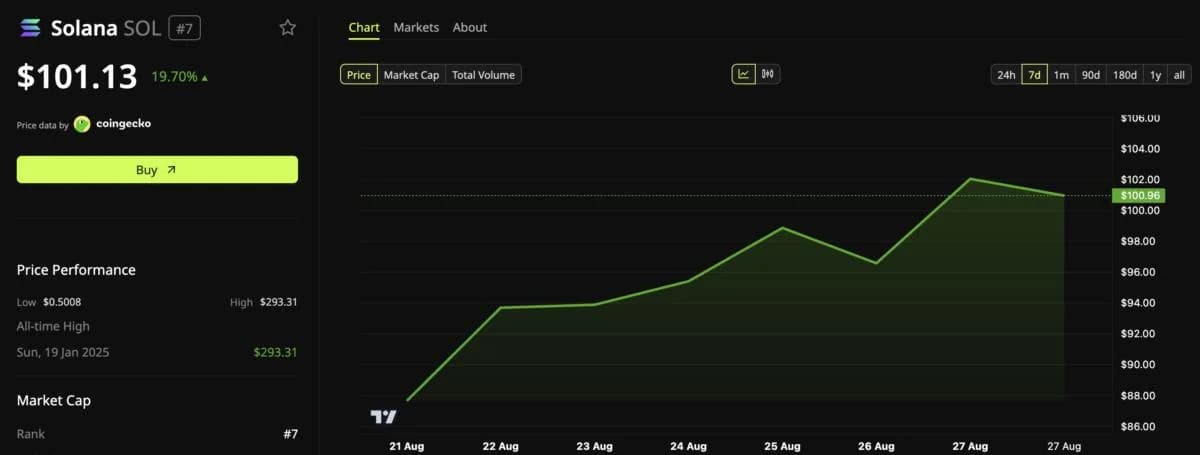Click the All-time High label
Viewport: 1200px width, 455px height.
pos(53,326)
